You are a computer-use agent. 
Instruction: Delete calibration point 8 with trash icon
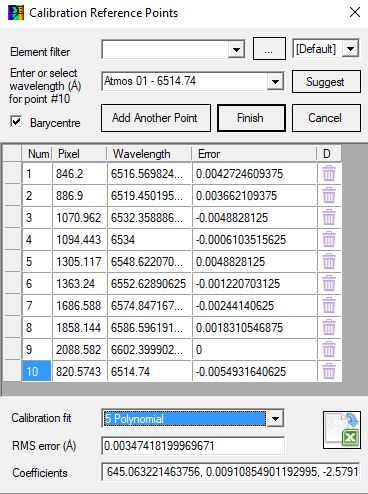[x=329, y=328]
